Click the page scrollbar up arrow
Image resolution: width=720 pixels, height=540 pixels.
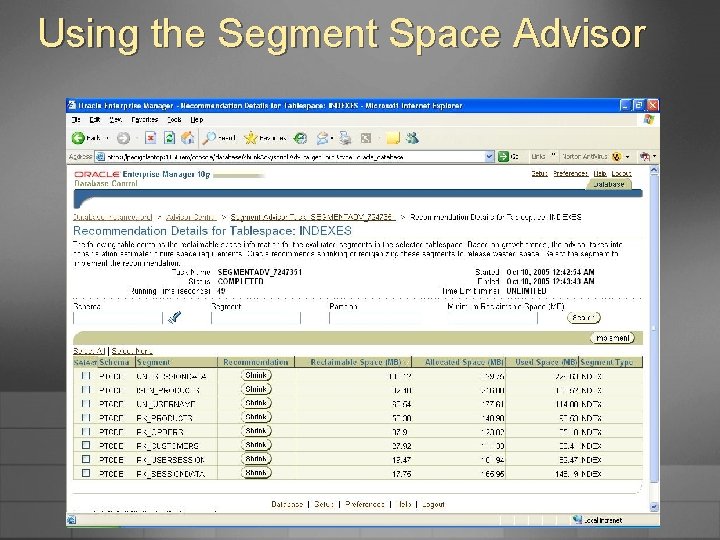pos(654,170)
